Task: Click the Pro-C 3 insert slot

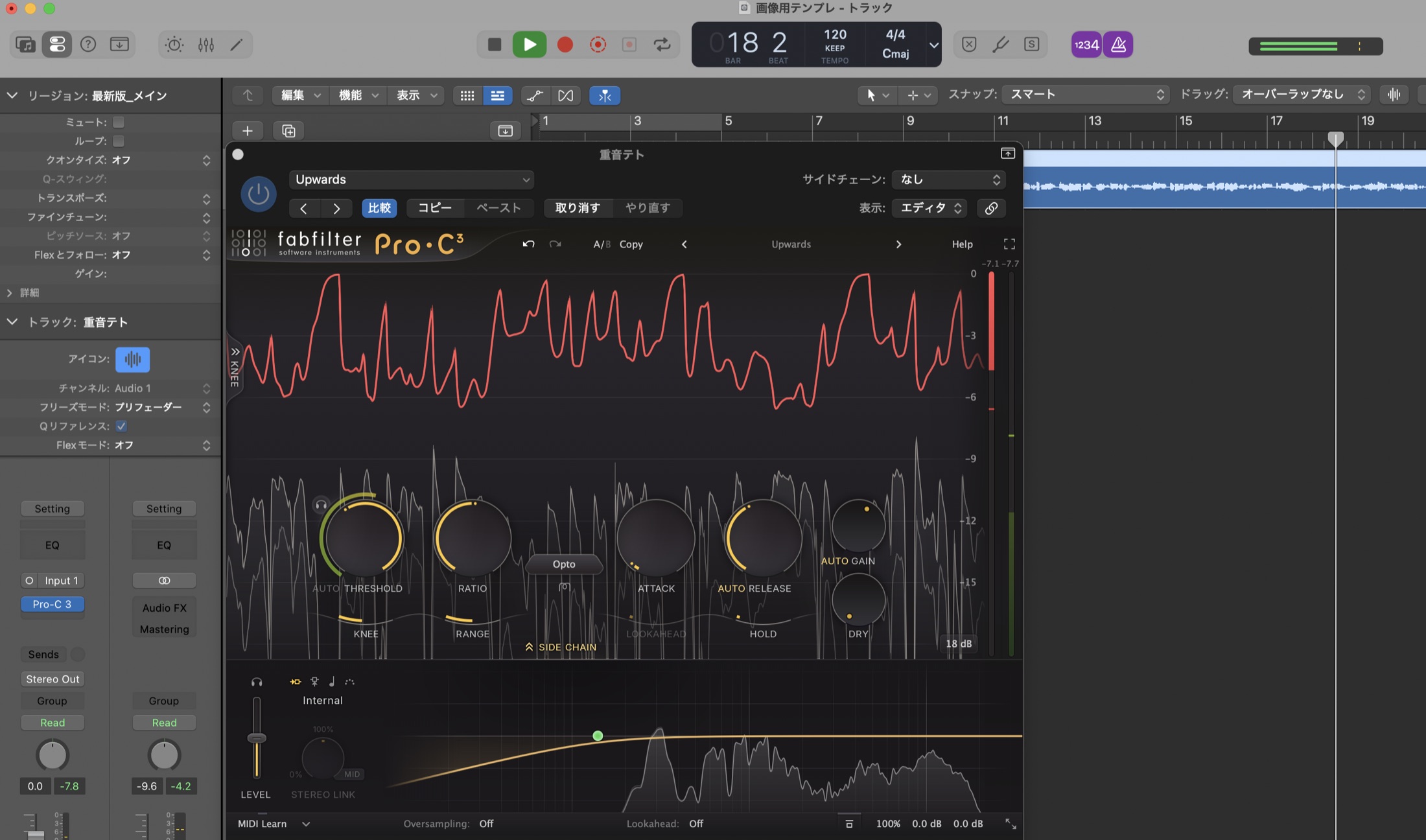Action: coord(53,604)
